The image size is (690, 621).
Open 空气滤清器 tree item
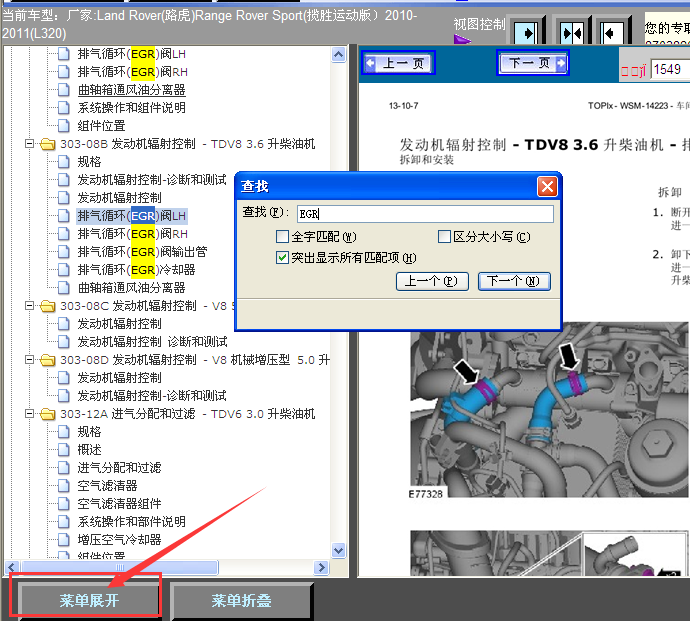107,486
